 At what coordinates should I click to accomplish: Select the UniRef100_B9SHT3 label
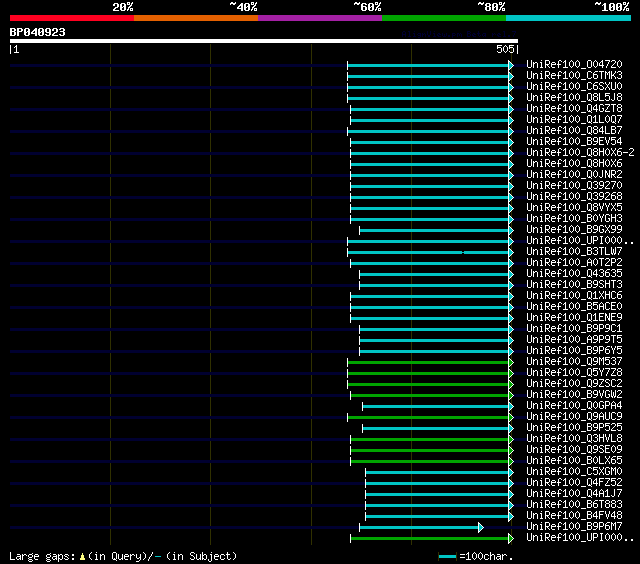coord(574,285)
